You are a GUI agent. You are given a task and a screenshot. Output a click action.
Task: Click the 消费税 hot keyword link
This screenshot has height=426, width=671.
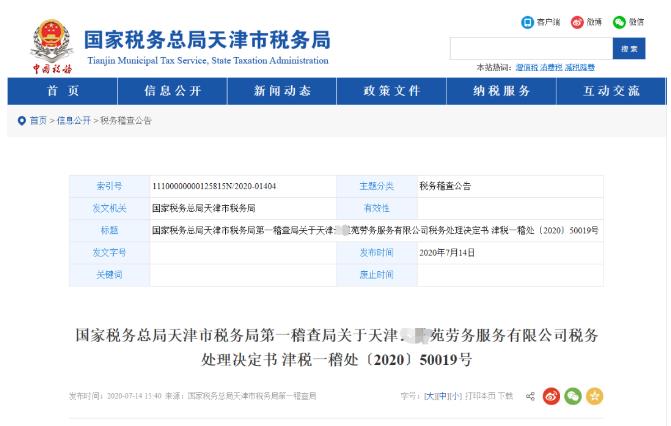pos(551,68)
